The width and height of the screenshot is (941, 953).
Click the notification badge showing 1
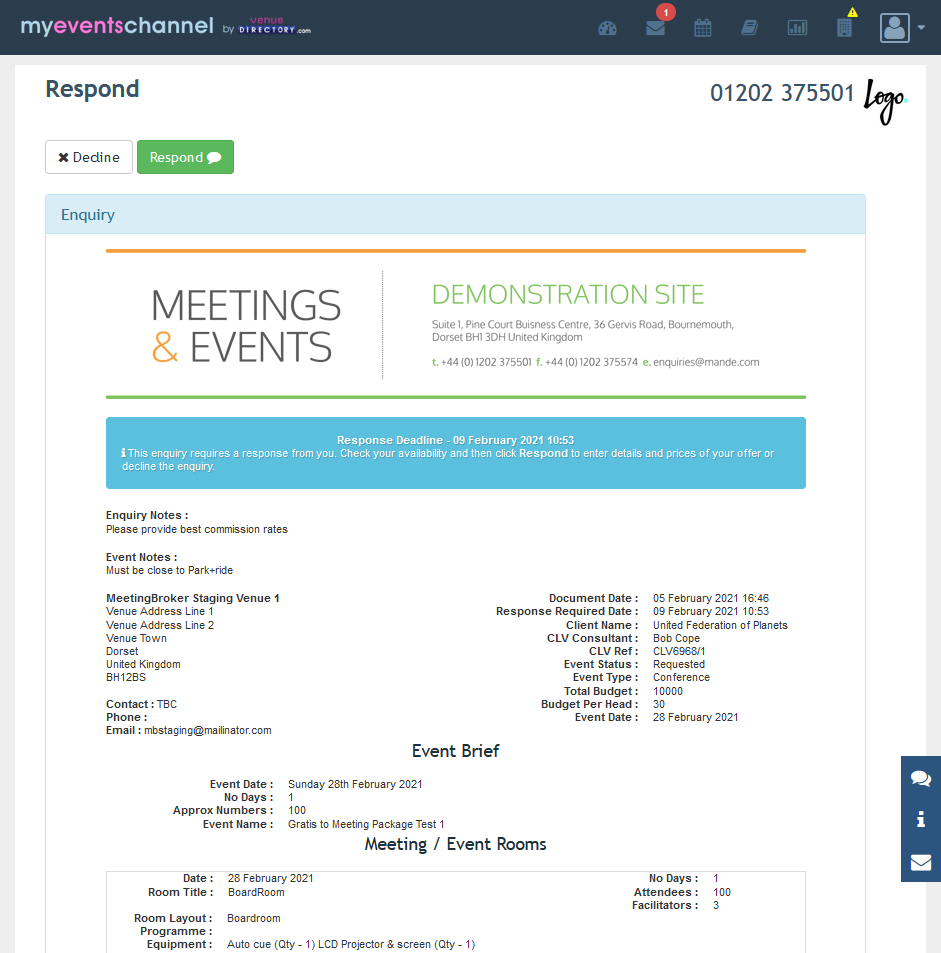pos(666,12)
